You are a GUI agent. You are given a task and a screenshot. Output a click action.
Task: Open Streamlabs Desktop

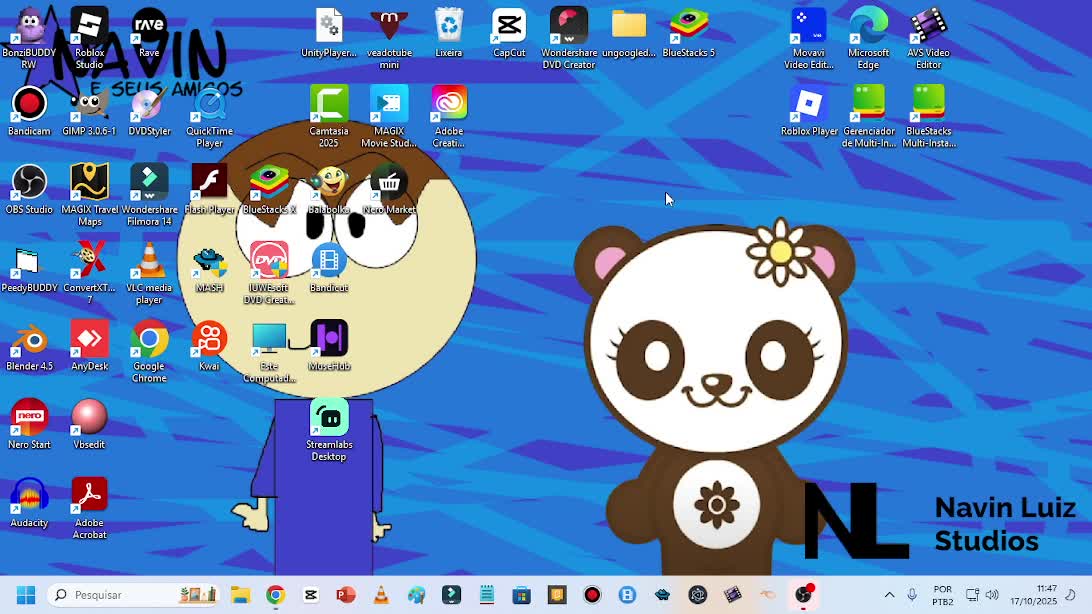tap(329, 418)
